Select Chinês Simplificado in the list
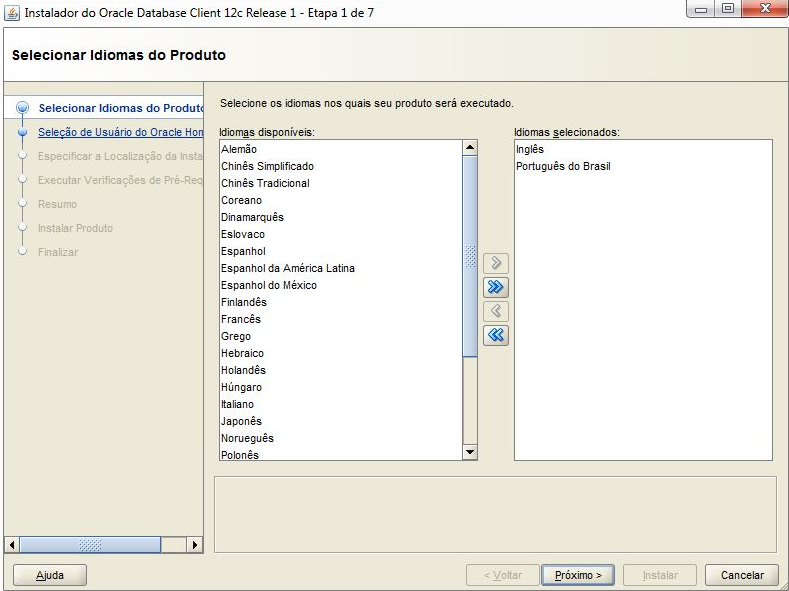Image resolution: width=789 pixels, height=591 pixels. (x=341, y=166)
